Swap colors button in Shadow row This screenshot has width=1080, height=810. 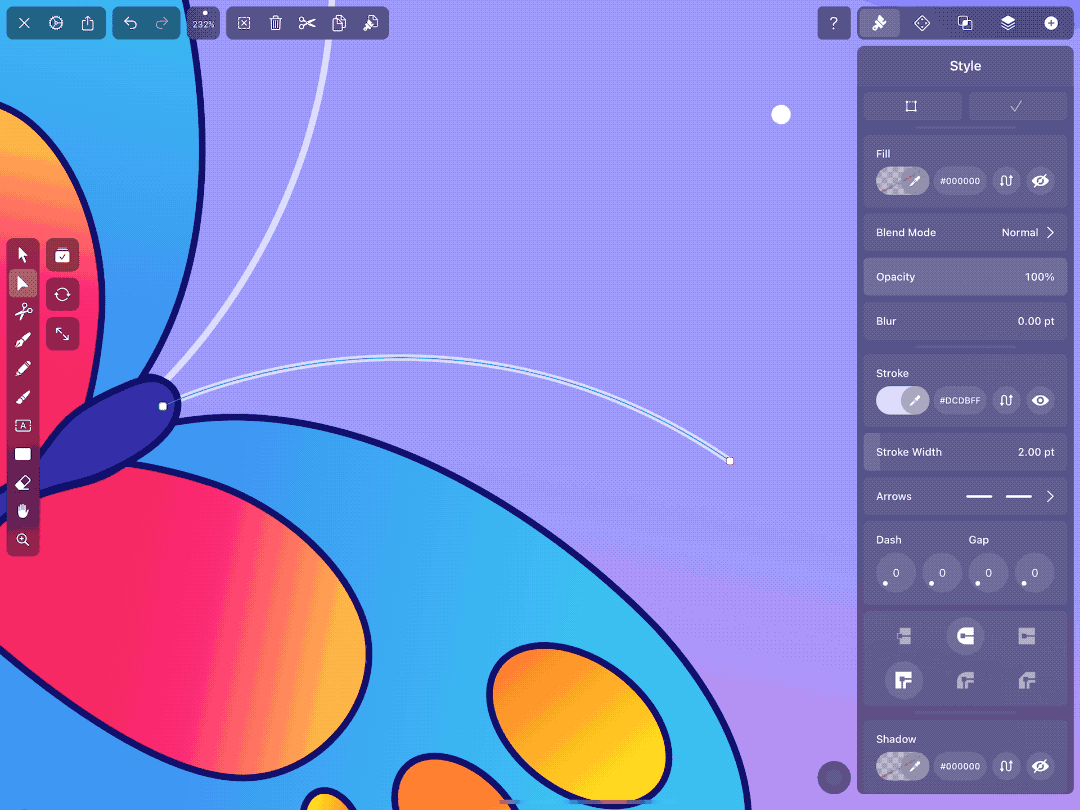(1006, 766)
